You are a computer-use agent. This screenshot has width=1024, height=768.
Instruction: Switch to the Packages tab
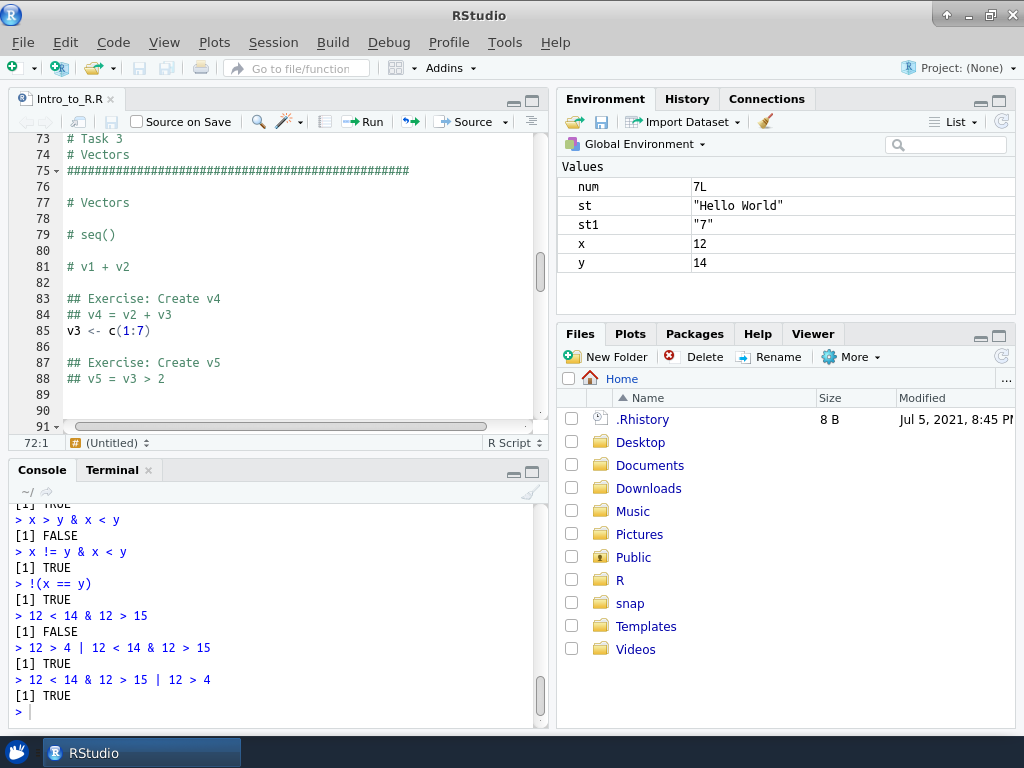tap(694, 334)
